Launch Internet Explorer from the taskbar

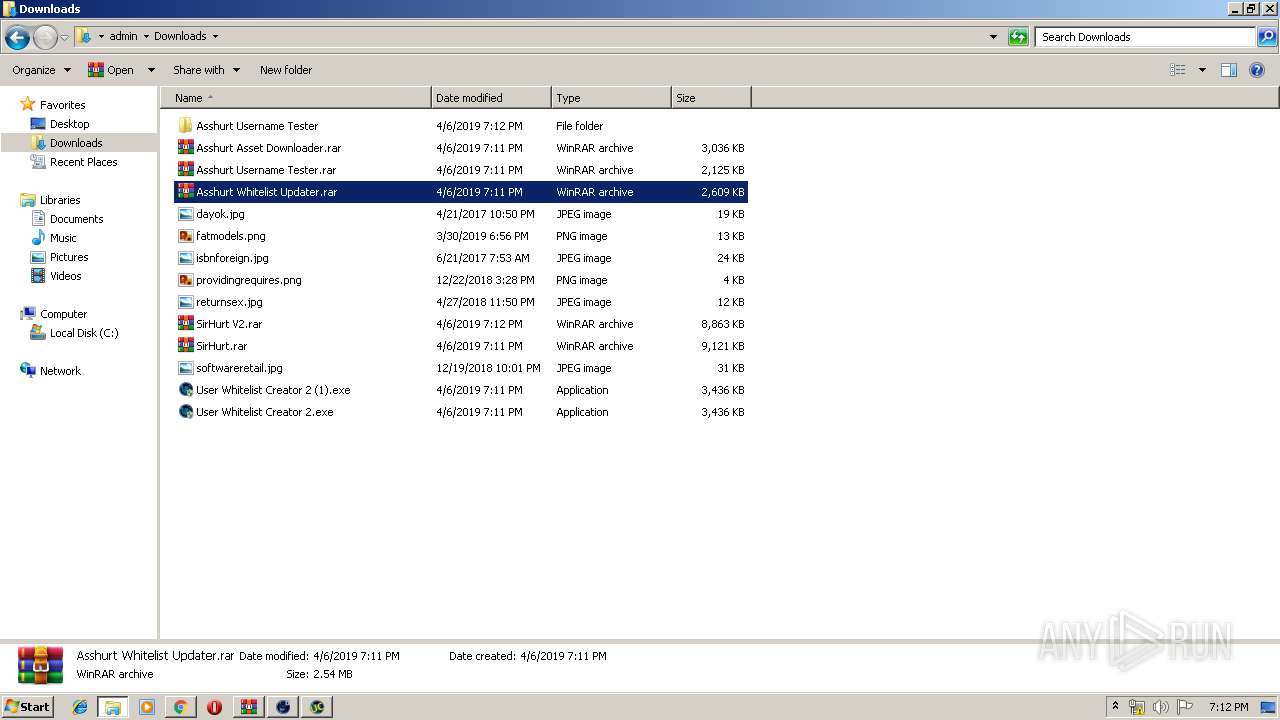[x=80, y=707]
